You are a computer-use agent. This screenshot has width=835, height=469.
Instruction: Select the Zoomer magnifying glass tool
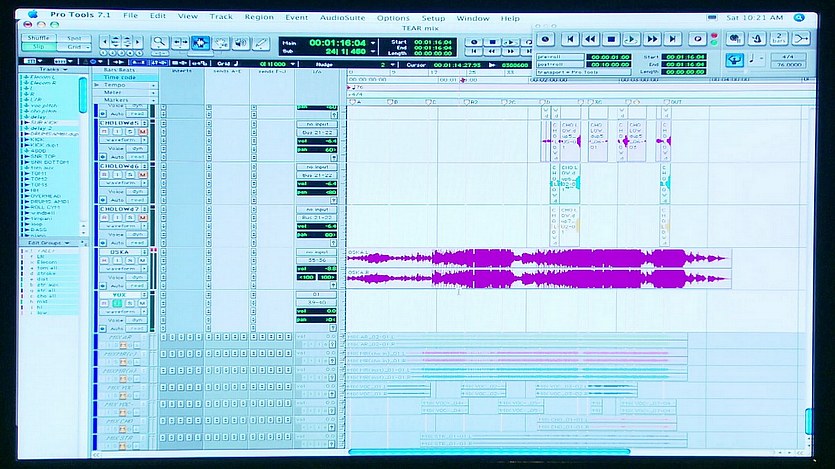click(x=159, y=43)
